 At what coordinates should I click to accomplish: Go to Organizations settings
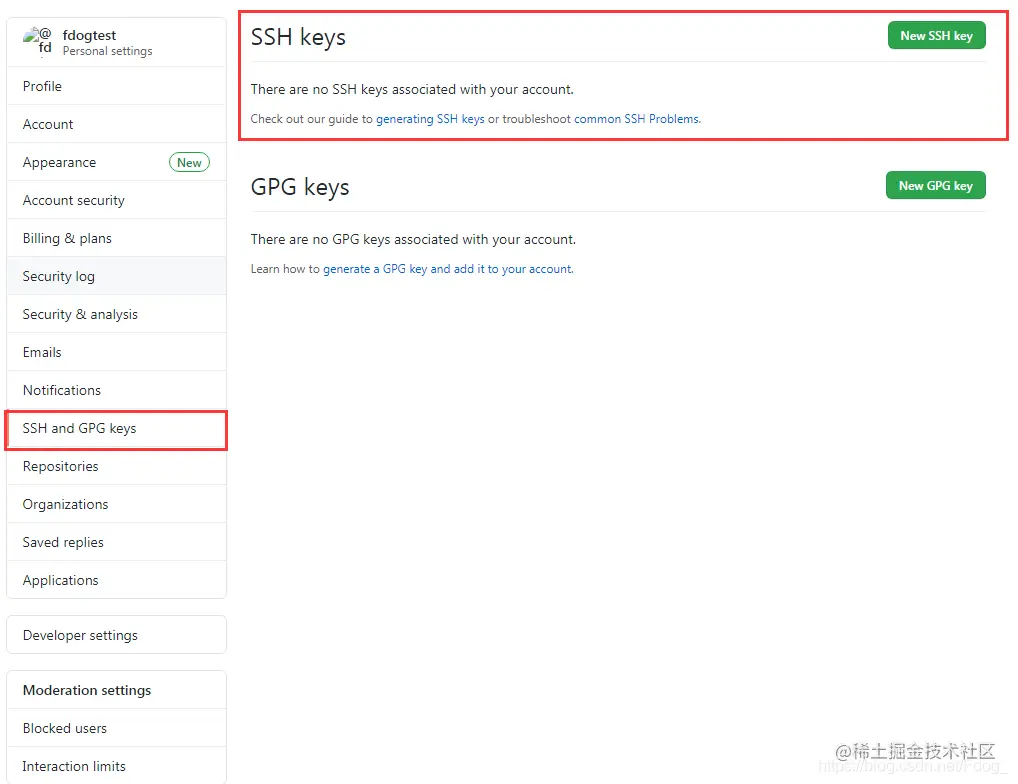(x=117, y=504)
